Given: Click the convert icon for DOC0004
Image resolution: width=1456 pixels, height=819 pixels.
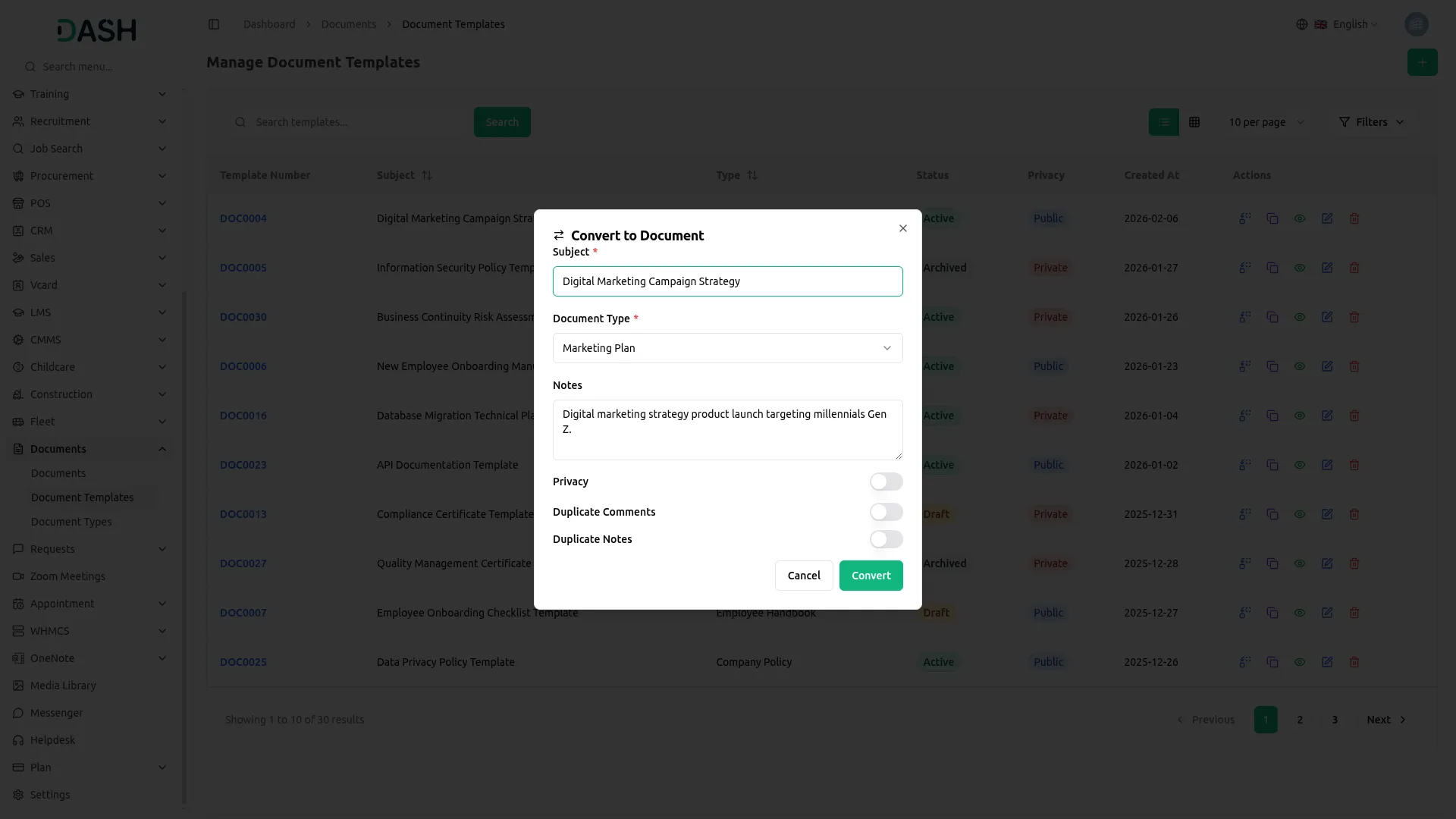Looking at the screenshot, I should 1244,218.
